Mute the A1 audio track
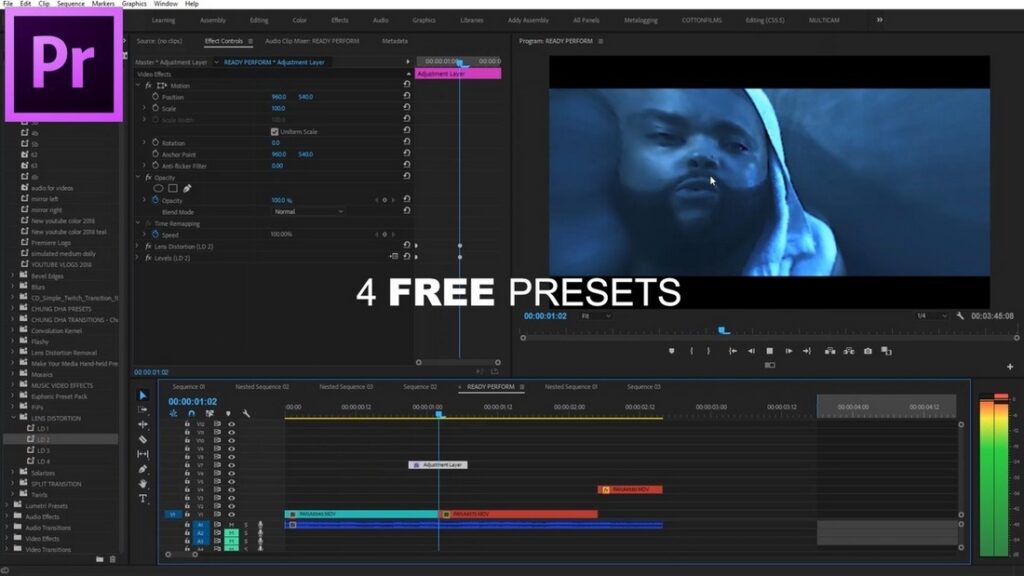Viewport: 1024px width, 576px height. [x=231, y=525]
